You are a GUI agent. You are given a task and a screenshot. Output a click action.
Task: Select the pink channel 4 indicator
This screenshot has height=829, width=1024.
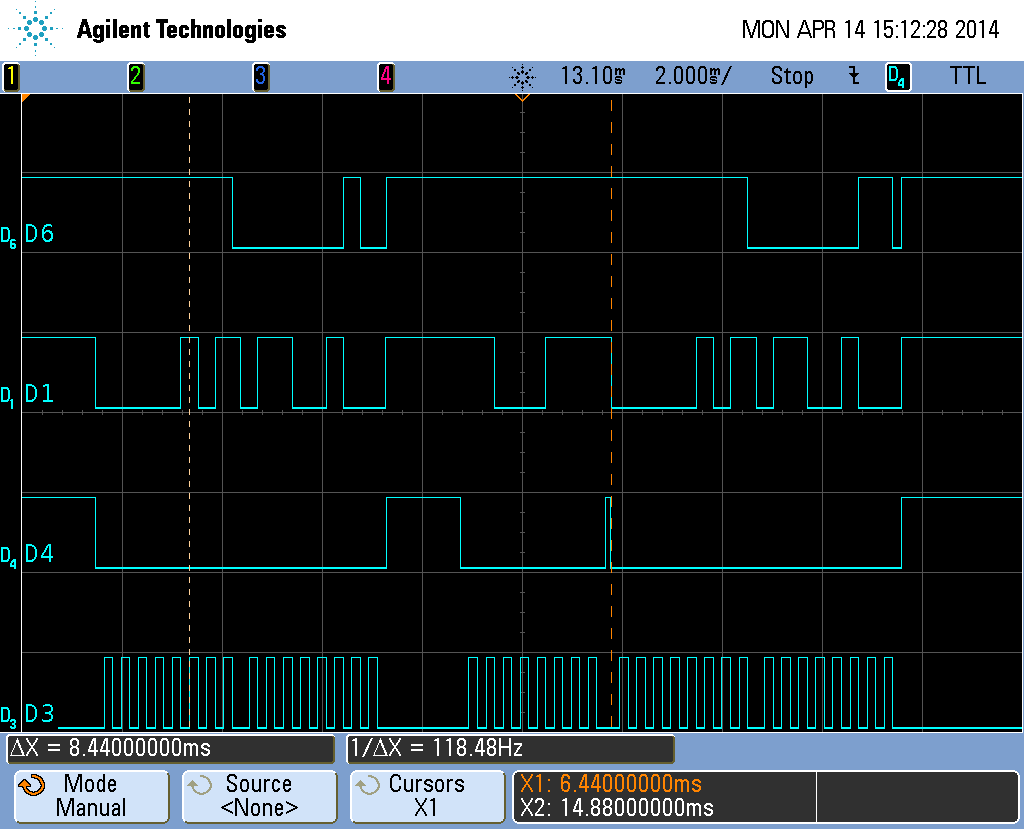click(385, 76)
